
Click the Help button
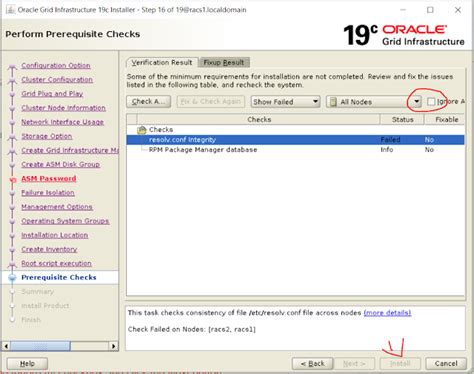point(27,363)
